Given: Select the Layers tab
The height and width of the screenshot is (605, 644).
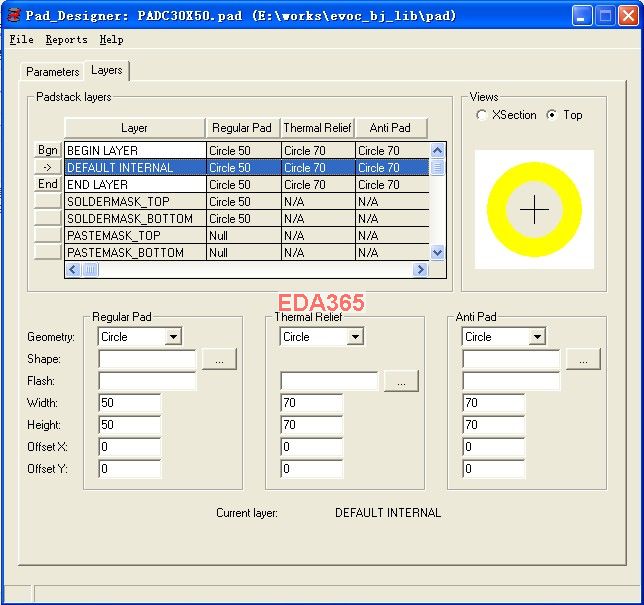Looking at the screenshot, I should click(x=107, y=70).
